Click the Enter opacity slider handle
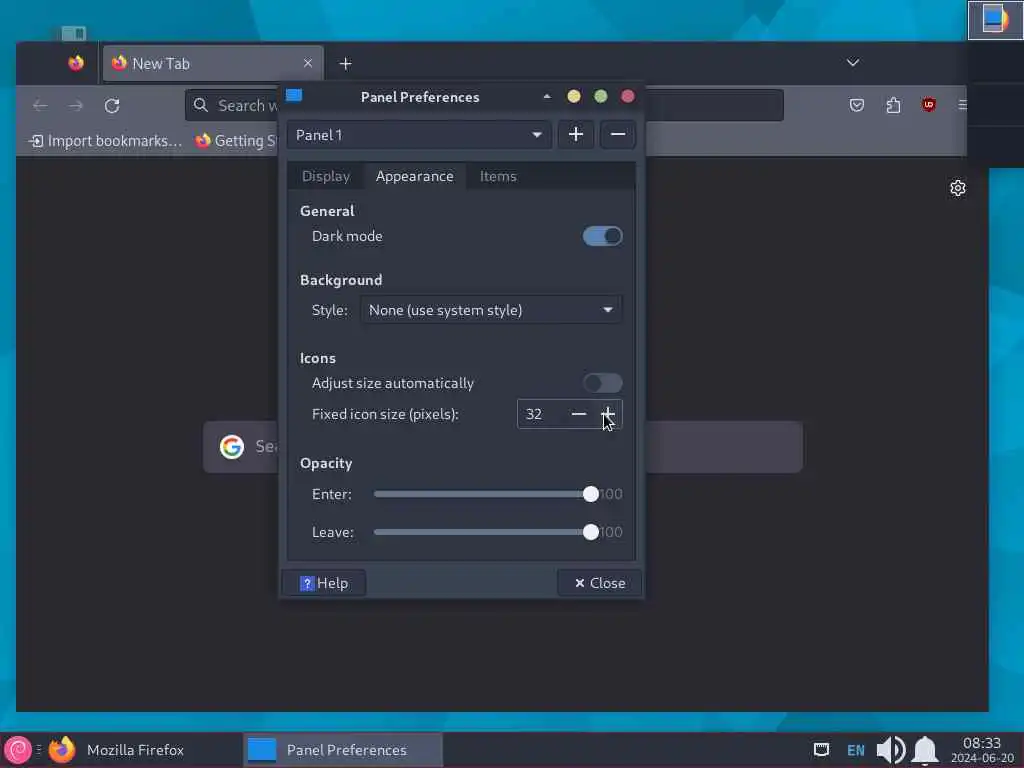Screen dimensions: 1024x768 590,494
